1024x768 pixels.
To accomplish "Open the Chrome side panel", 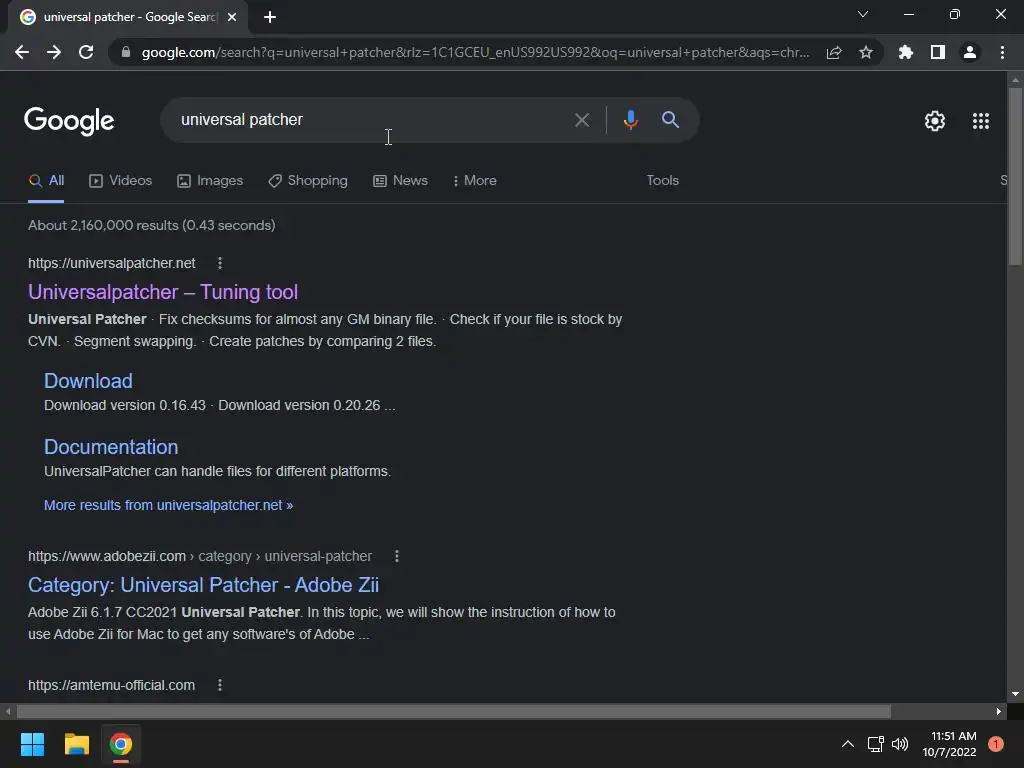I will [x=938, y=52].
